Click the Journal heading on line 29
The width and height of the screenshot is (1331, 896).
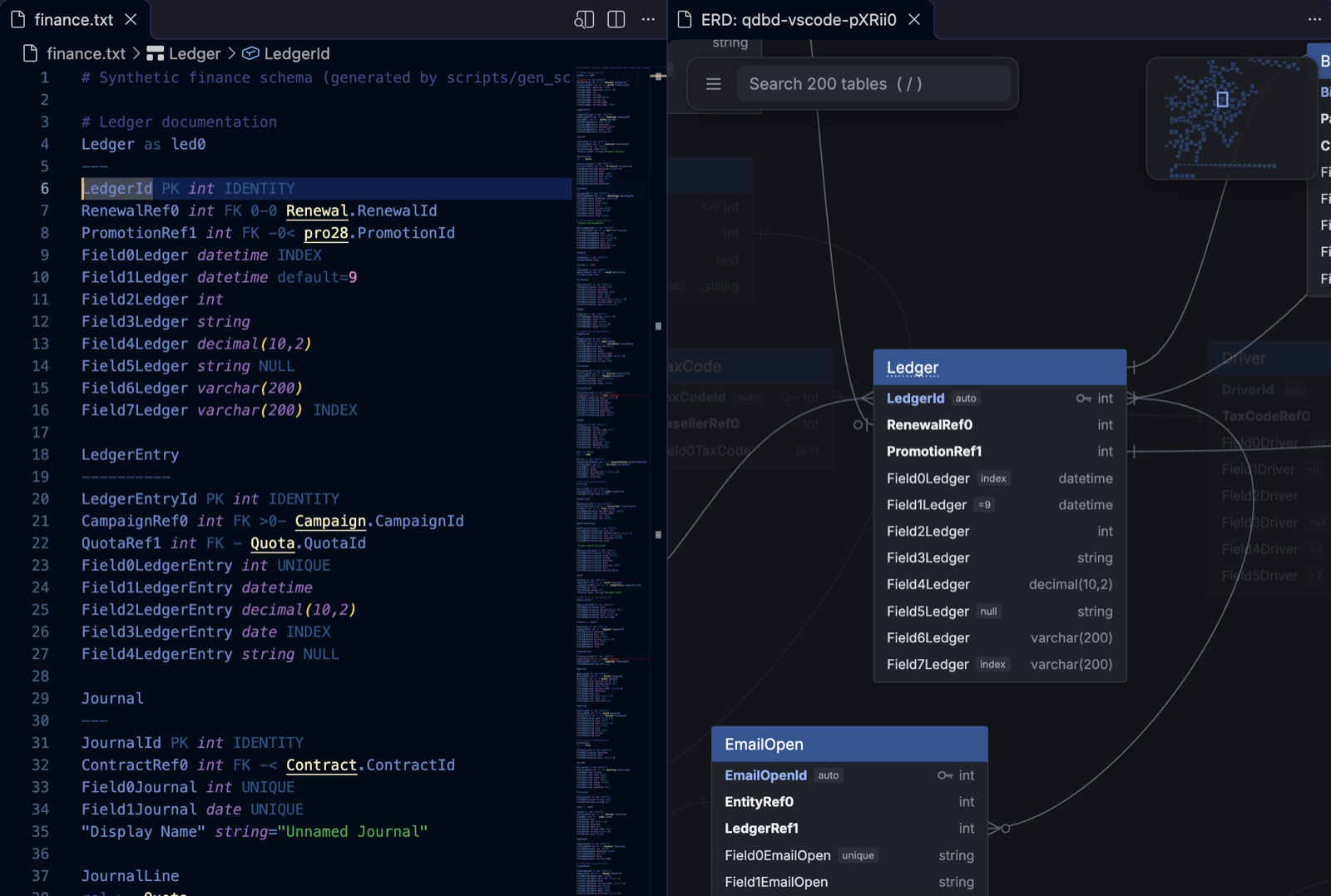click(x=112, y=698)
